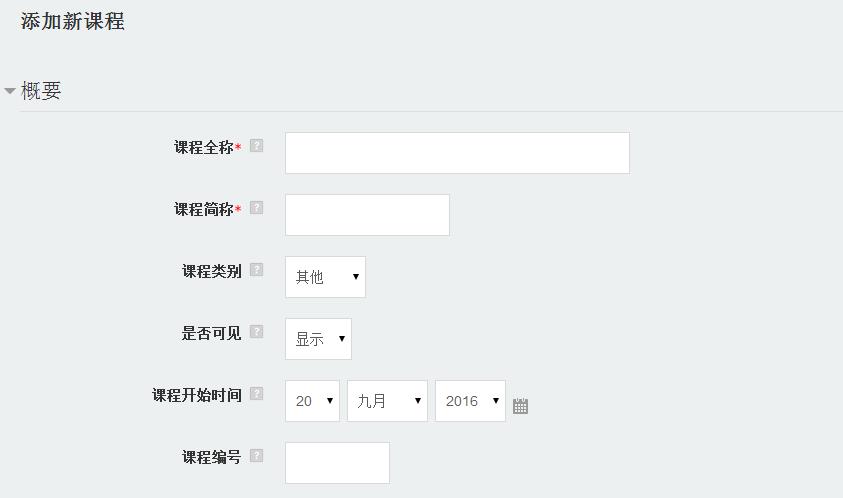This screenshot has height=498, width=843.
Task: Click help icon next to 课程简称
Action: click(x=256, y=208)
